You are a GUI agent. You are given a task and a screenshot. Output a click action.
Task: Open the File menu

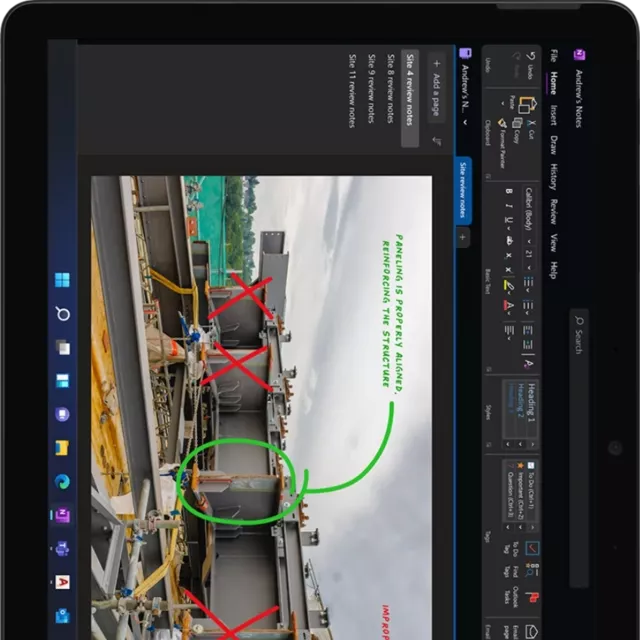pyautogui.click(x=554, y=56)
